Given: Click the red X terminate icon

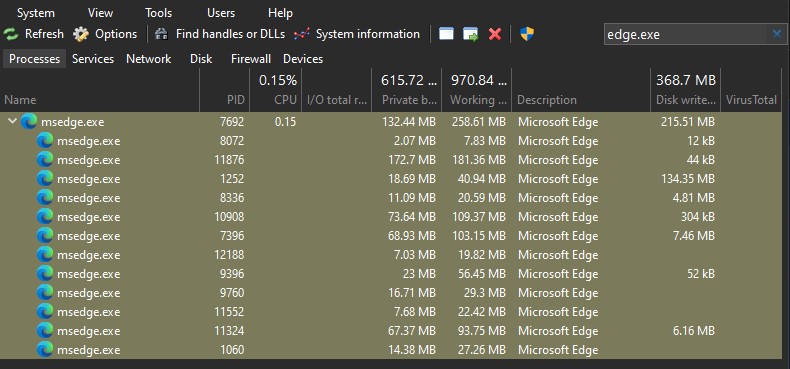Looking at the screenshot, I should point(495,34).
